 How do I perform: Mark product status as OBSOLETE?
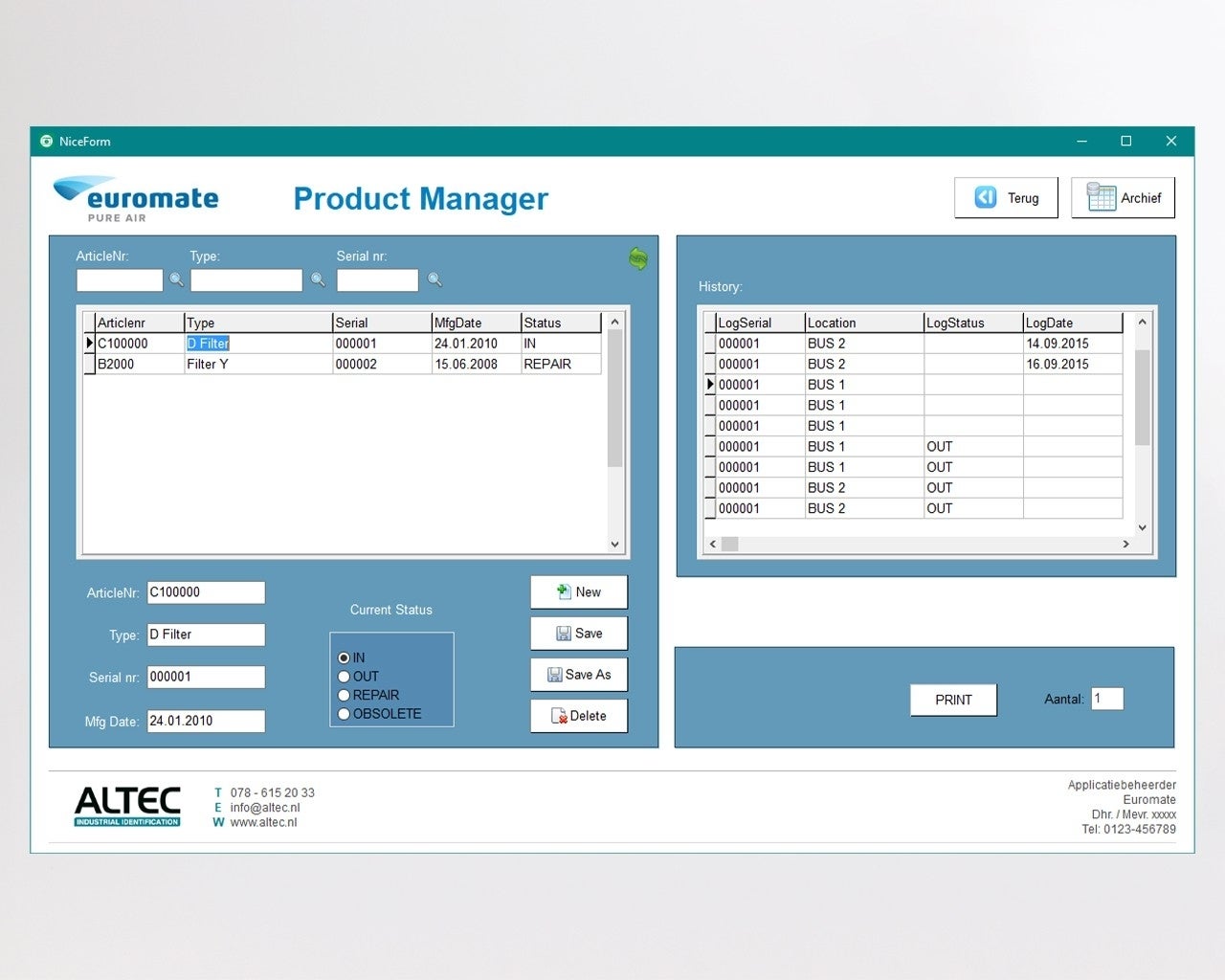[x=345, y=714]
